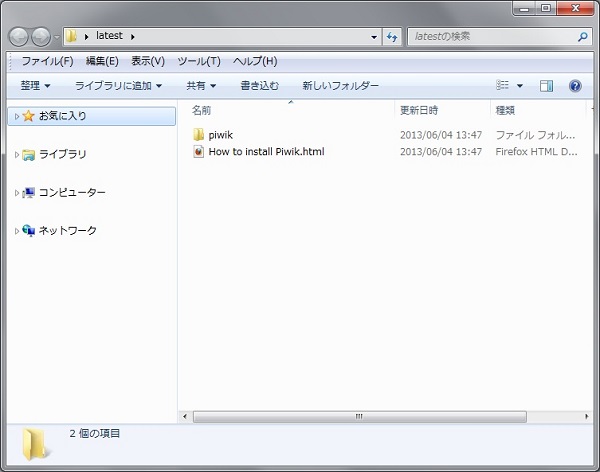Screen dimensions: 600x472
Task: Open the ファイル(F) menu
Action: click(x=47, y=61)
